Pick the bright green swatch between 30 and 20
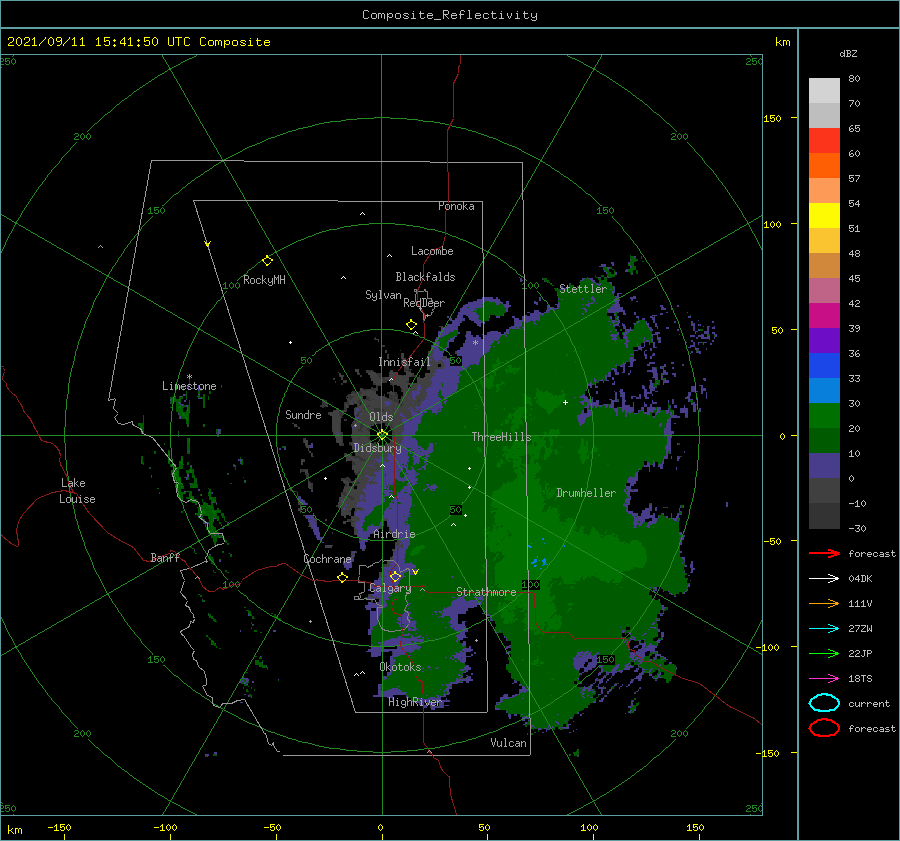Image resolution: width=900 pixels, height=841 pixels. pos(824,415)
